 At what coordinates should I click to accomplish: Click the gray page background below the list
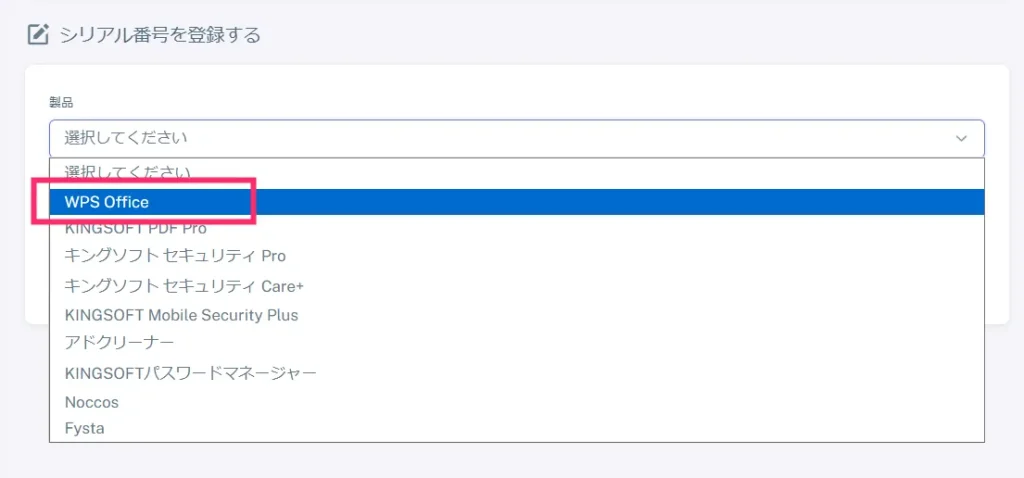512,461
